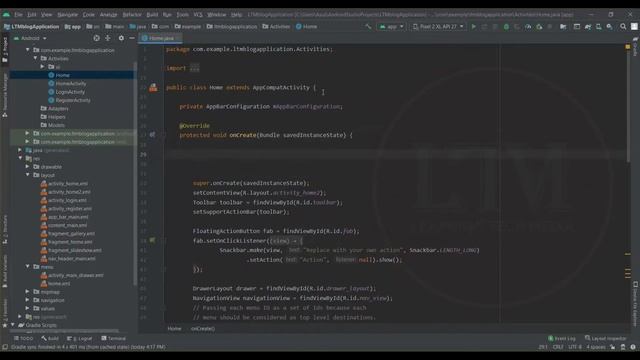The image size is (640, 360).
Task: Open the Android view dropdown
Action: click(x=30, y=38)
